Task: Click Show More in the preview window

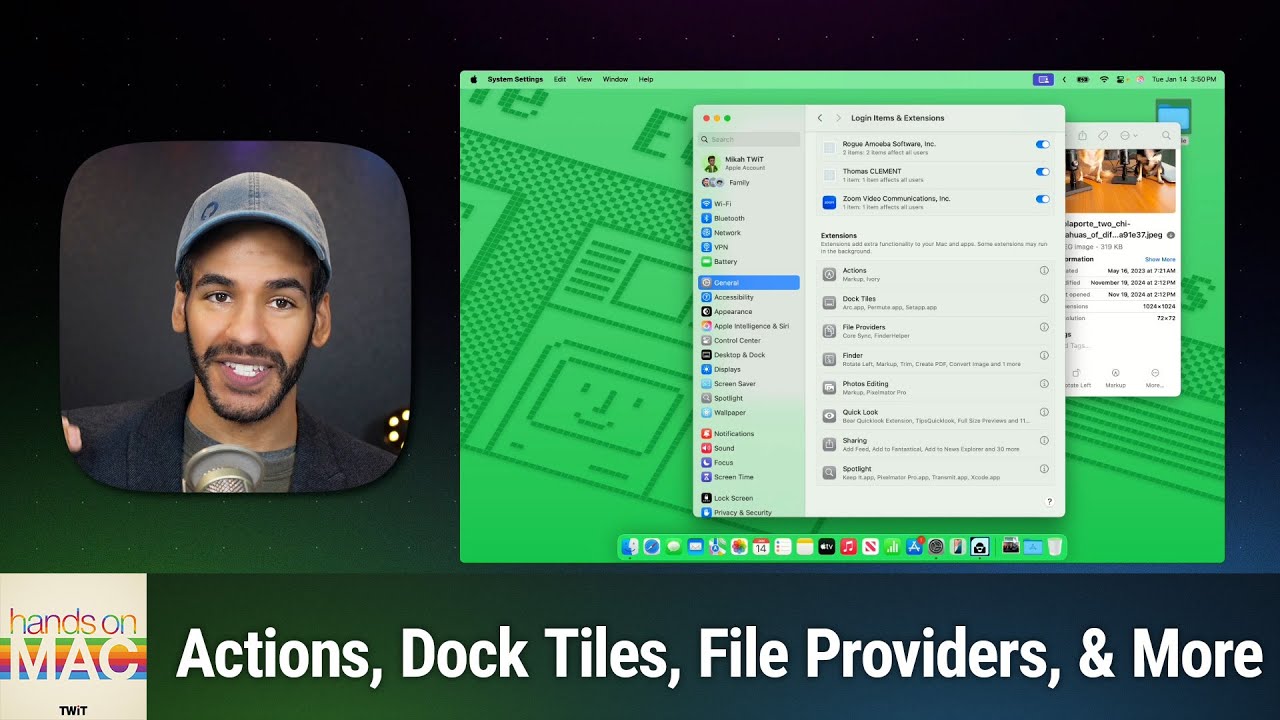Action: tap(1160, 259)
